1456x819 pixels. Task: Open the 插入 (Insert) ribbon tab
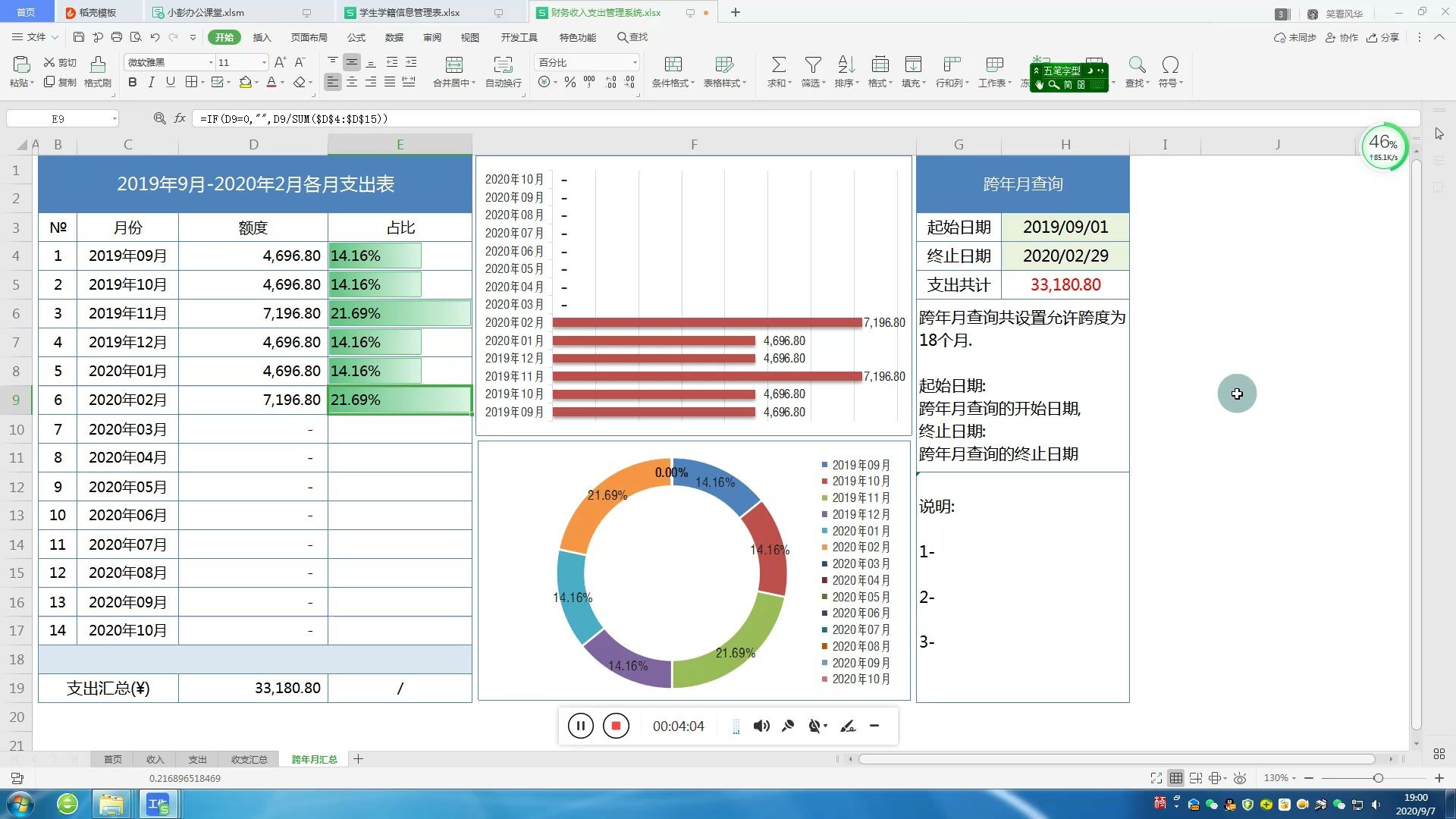[262, 37]
